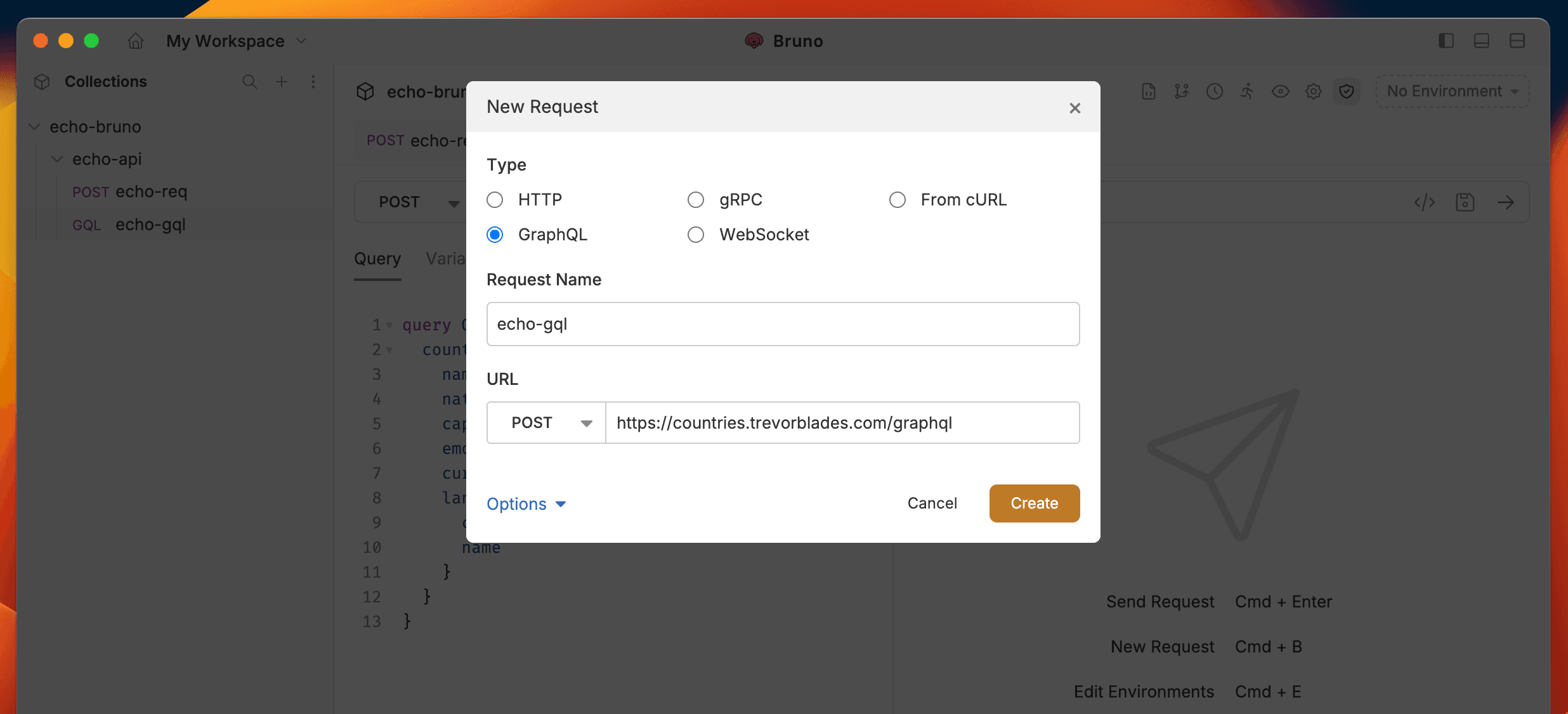1568x714 pixels.
Task: Open the POST method dropdown in the dialog
Action: 546,422
